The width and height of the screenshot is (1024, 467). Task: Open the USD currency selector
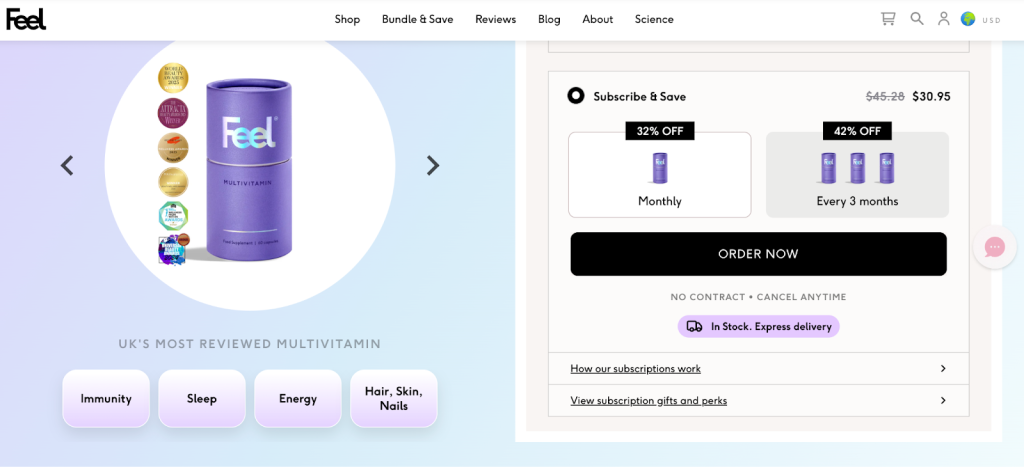(991, 20)
